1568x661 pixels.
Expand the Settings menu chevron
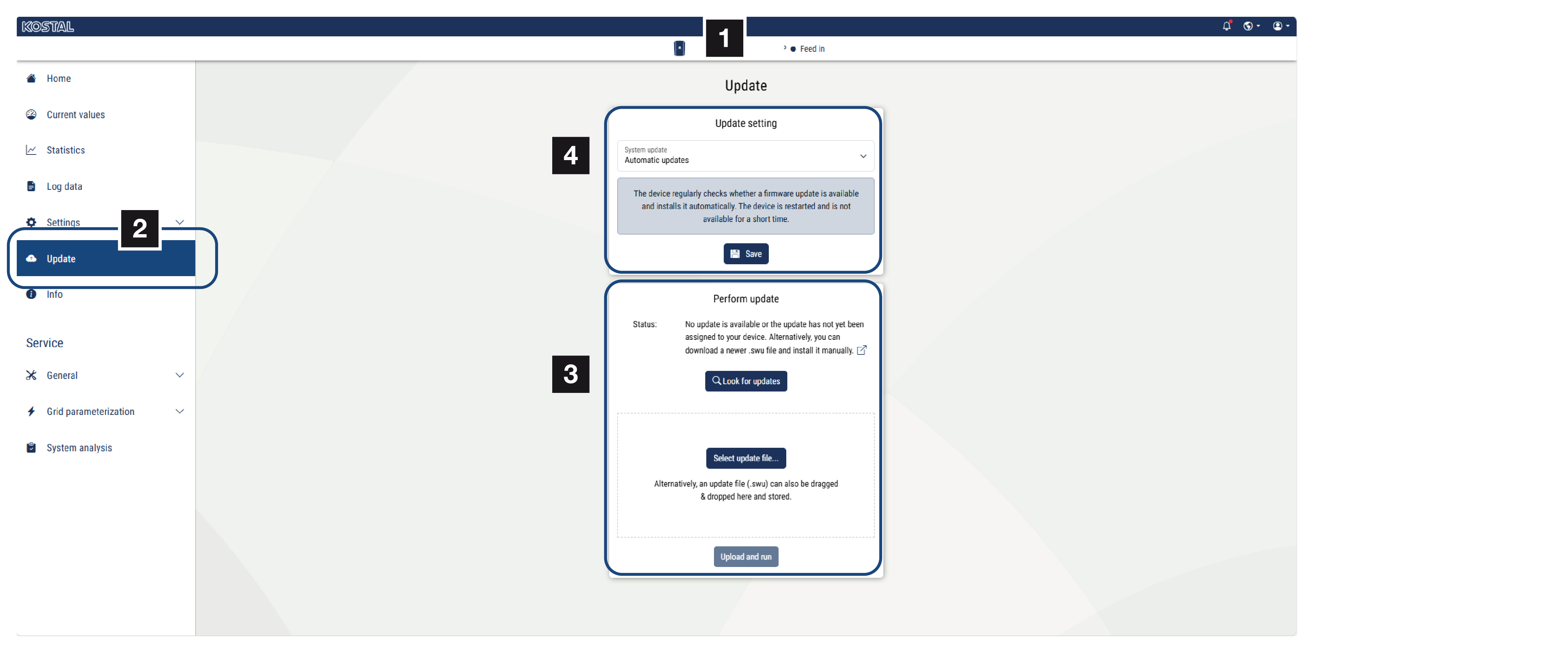[180, 222]
